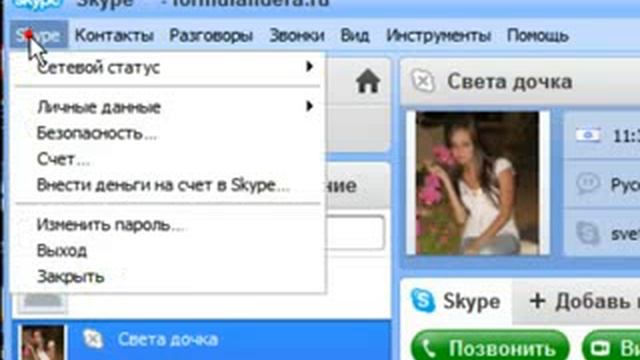This screenshot has width=640, height=360.
Task: Click the Skype name icon in profile
Action: tap(588, 233)
